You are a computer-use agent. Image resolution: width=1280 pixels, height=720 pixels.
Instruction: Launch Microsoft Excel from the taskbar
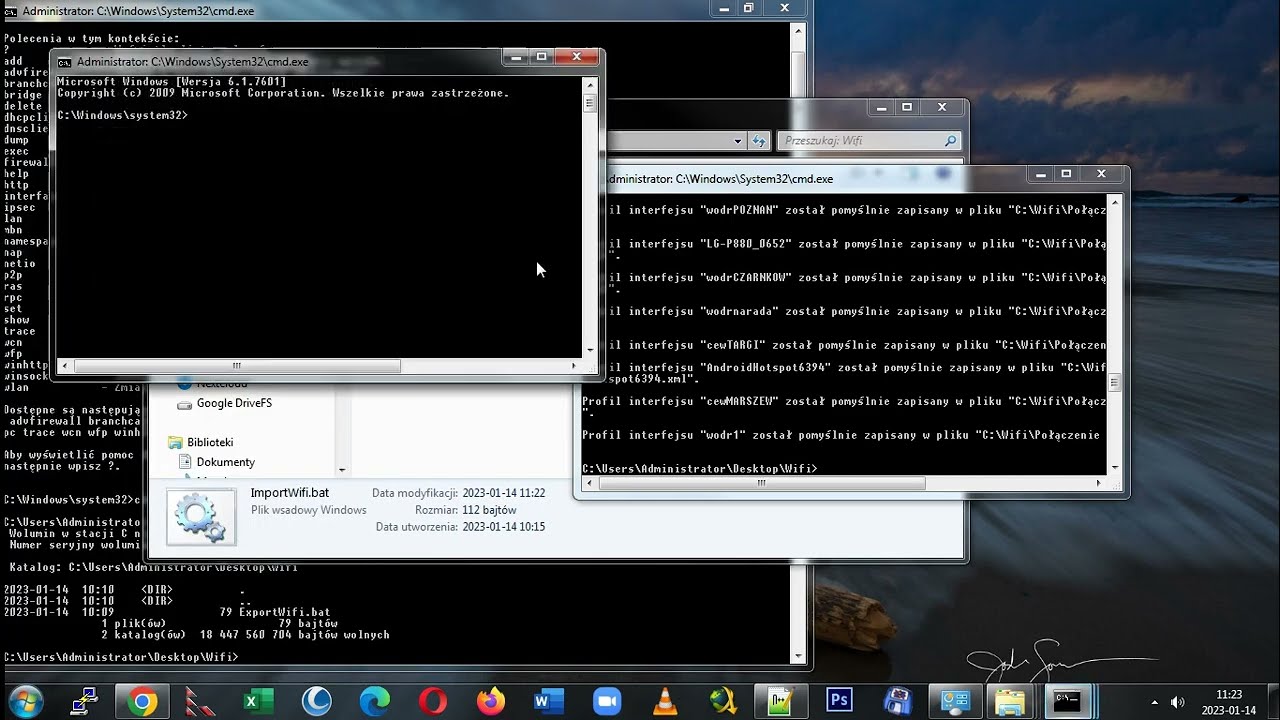click(x=258, y=702)
